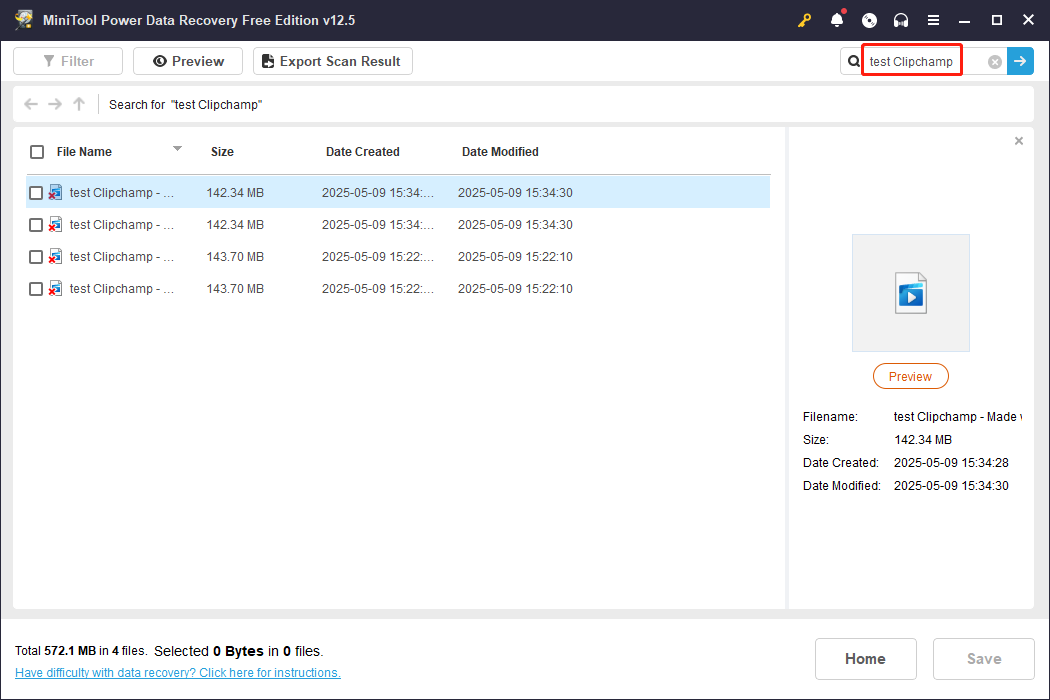
Task: Clear the search box with the X control
Action: click(x=994, y=61)
